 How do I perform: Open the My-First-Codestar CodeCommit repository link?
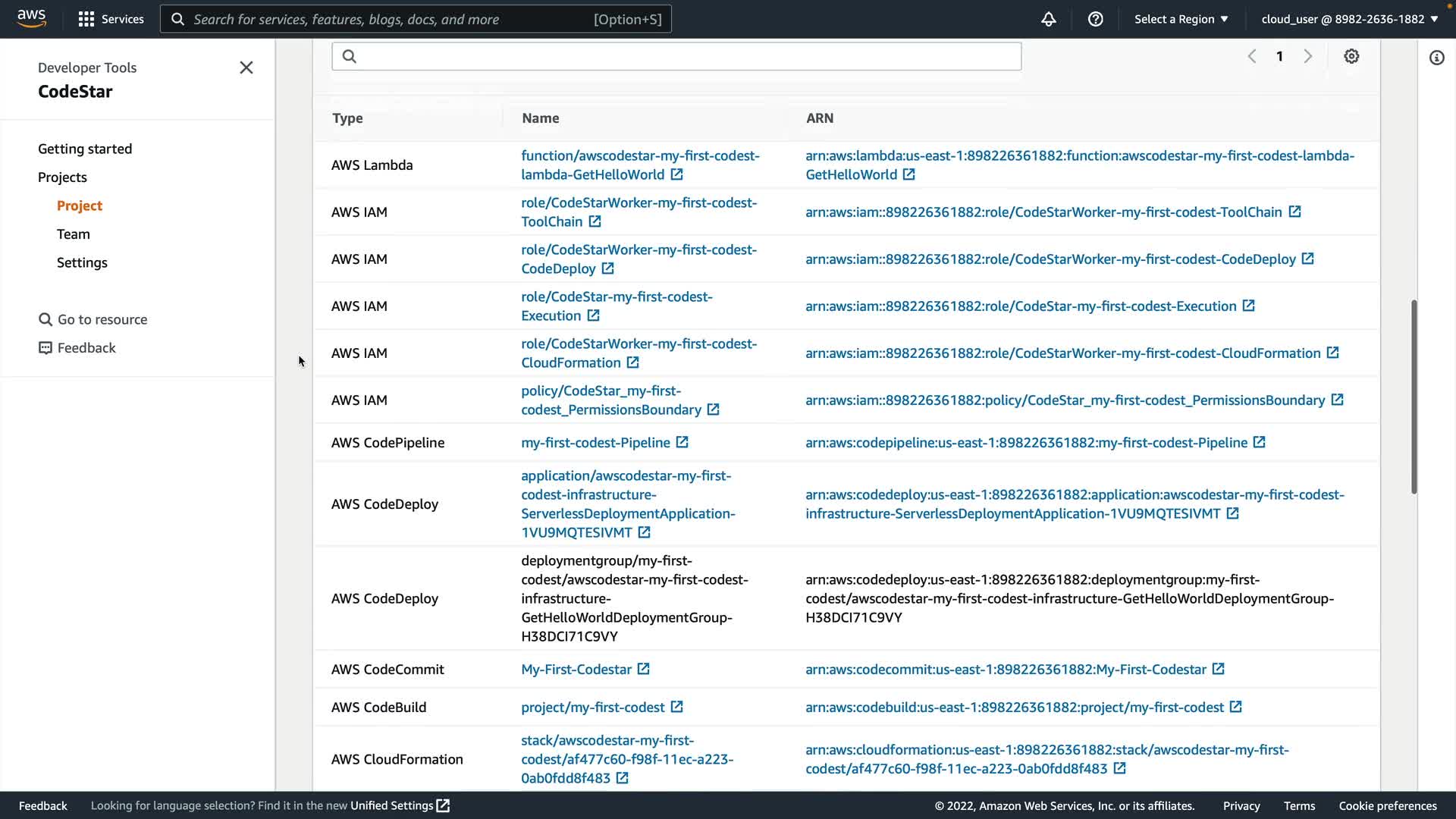576,669
